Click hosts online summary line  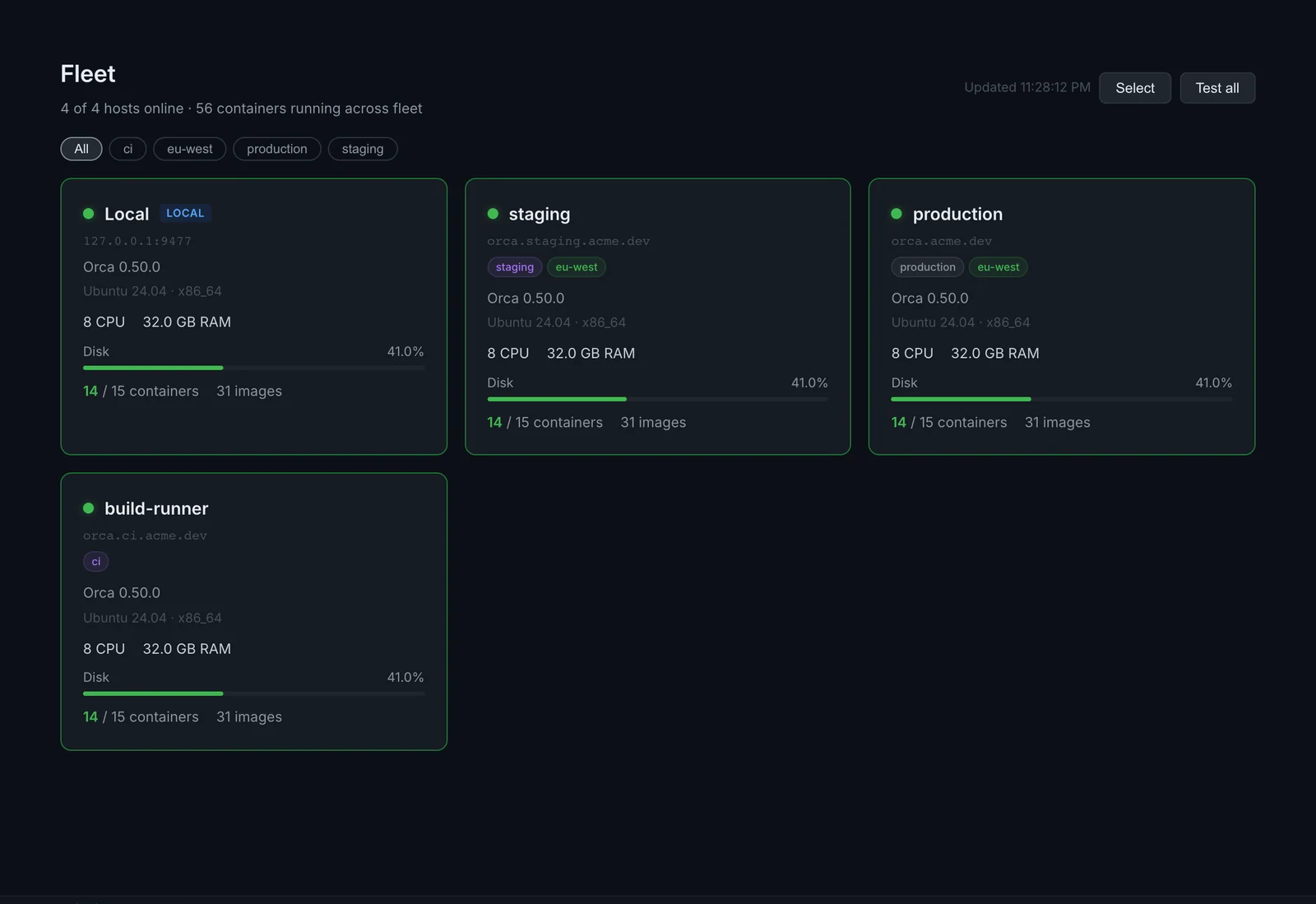[241, 109]
